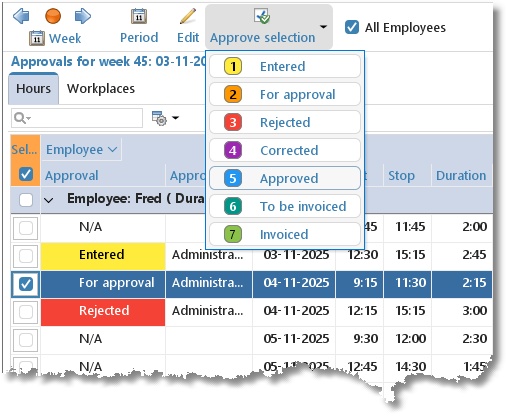
Task: Choose Approved menu option
Action: (285, 178)
